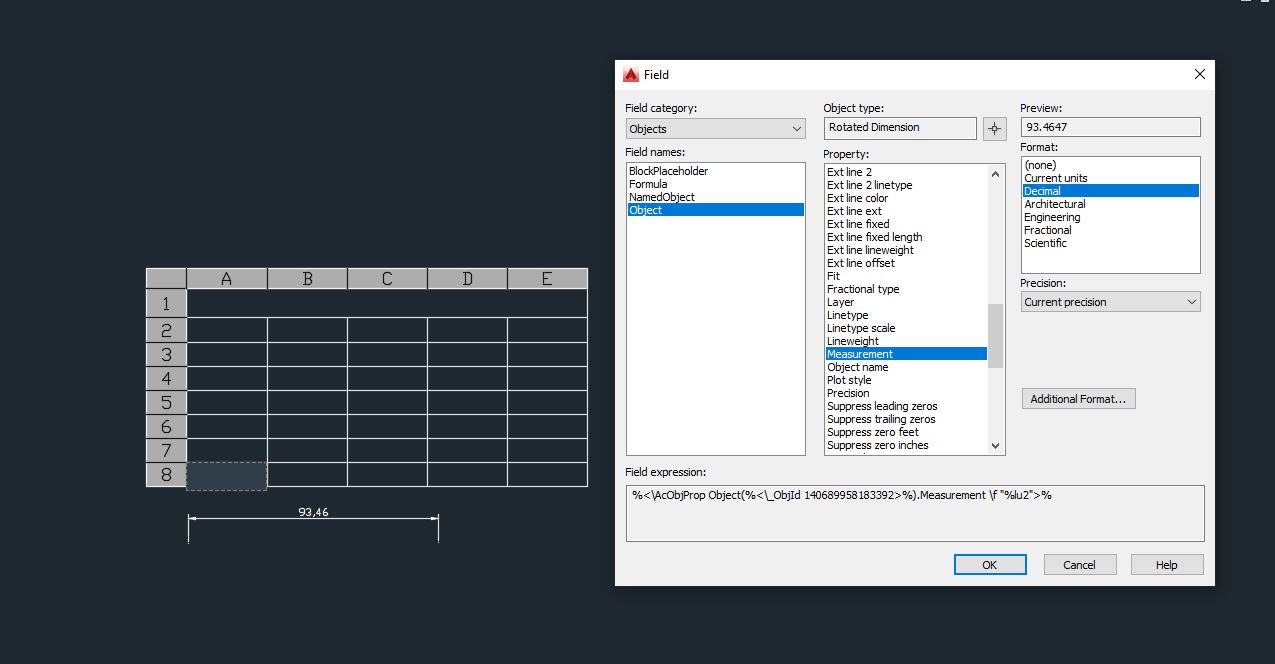Open Help from the Field dialog
Screen dimensions: 1275x664
(x=1166, y=564)
